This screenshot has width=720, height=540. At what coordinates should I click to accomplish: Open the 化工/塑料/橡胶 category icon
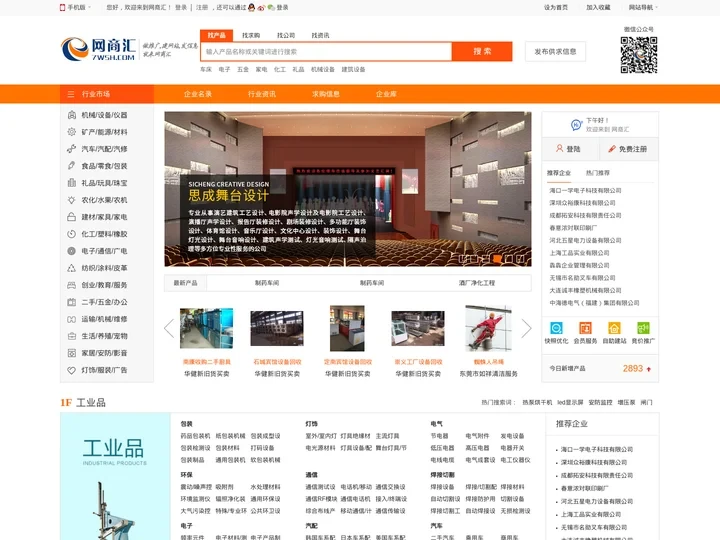coord(72,234)
